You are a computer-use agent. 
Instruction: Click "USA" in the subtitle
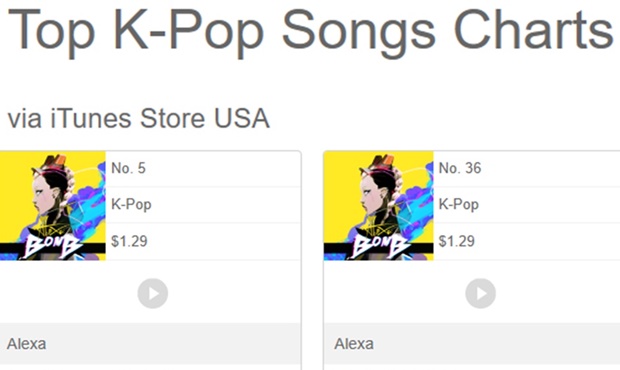coord(242,118)
